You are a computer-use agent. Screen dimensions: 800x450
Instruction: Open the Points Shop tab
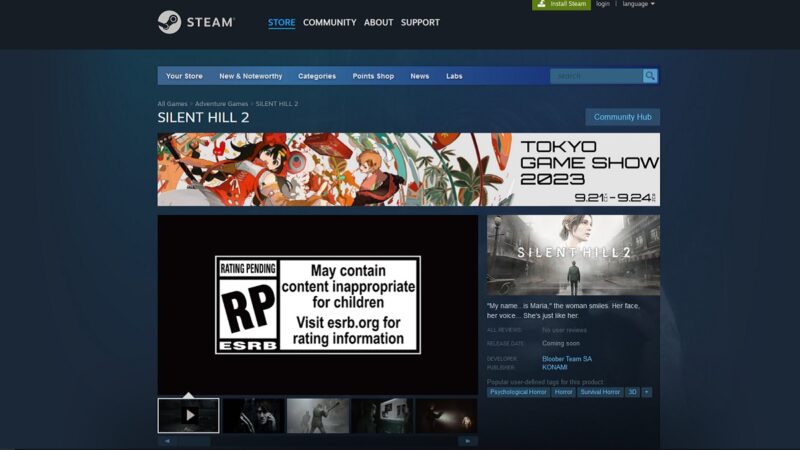pyautogui.click(x=373, y=76)
